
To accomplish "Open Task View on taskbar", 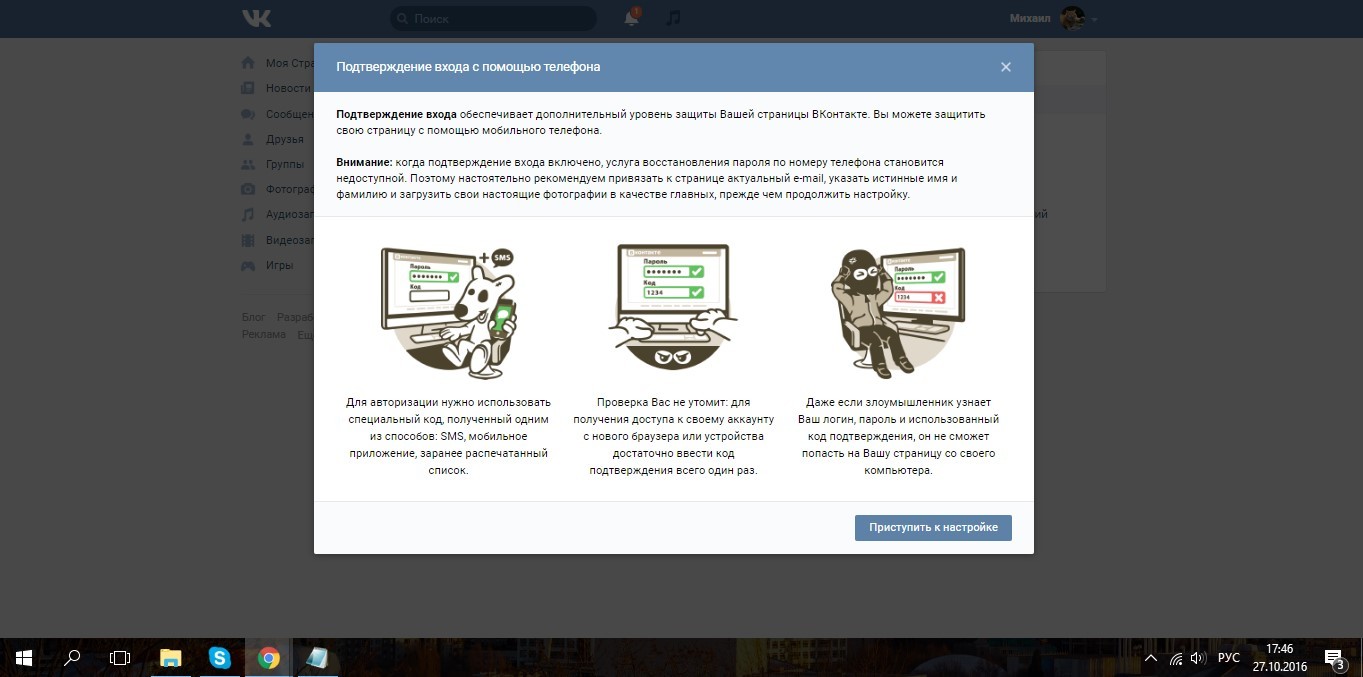I will click(x=120, y=658).
